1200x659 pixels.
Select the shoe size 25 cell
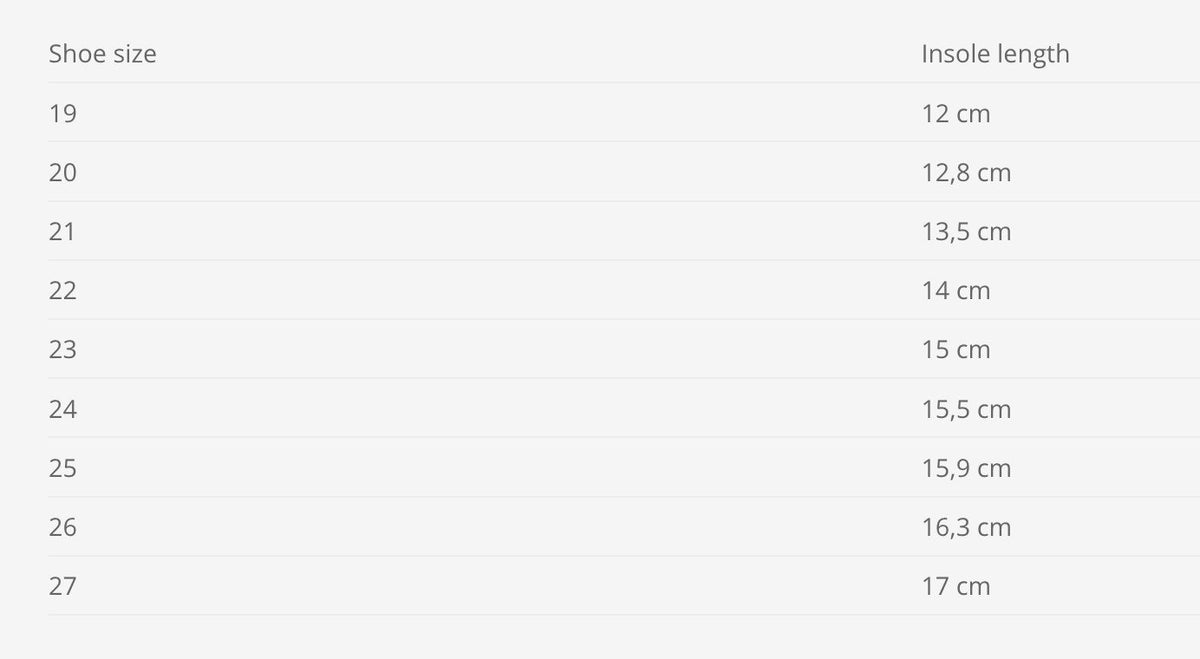[63, 467]
